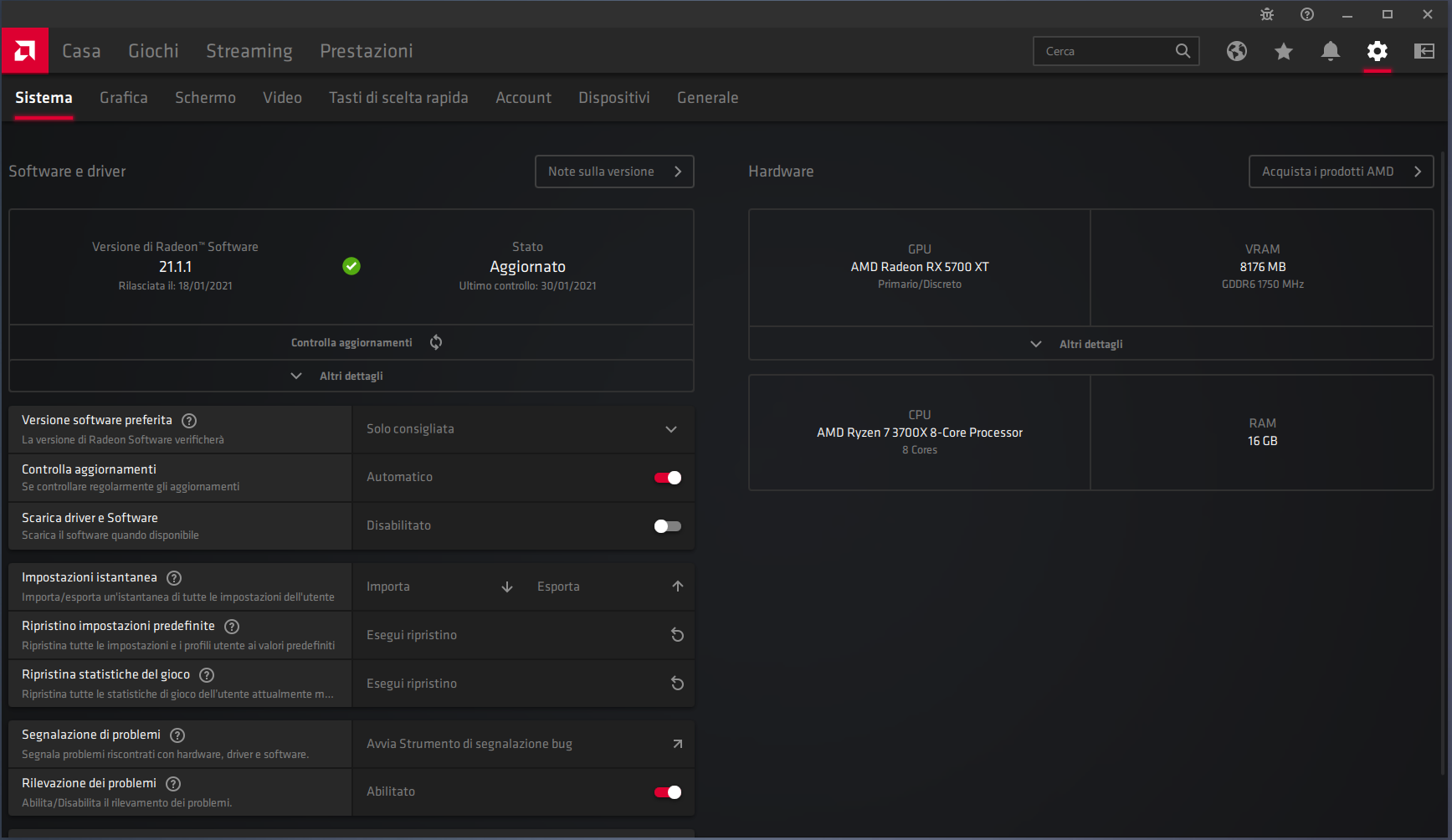Click the VRAM 8176 MB card
This screenshot has height=840, width=1452.
pyautogui.click(x=1262, y=267)
